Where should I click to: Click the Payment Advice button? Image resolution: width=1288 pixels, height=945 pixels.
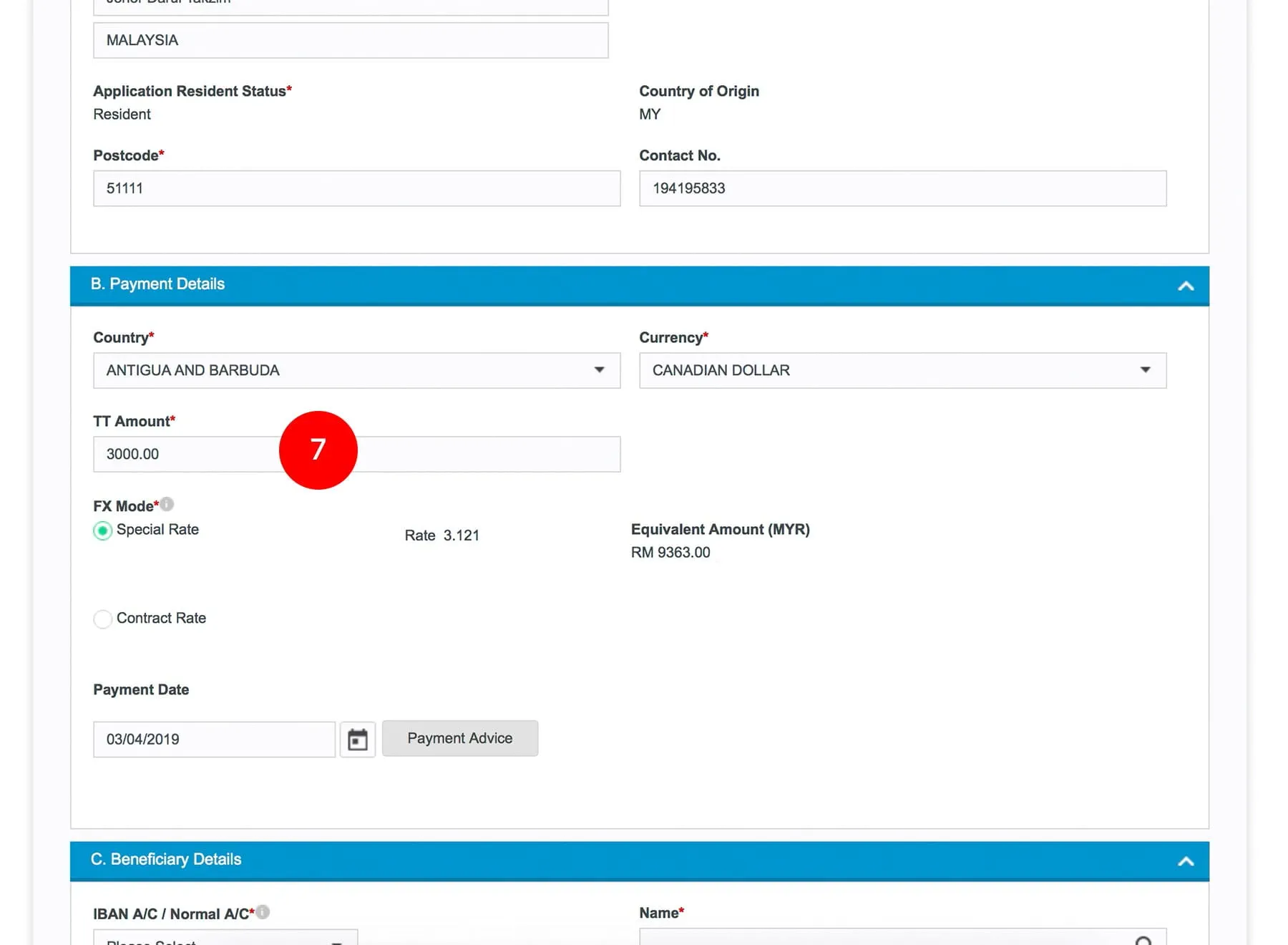click(459, 738)
